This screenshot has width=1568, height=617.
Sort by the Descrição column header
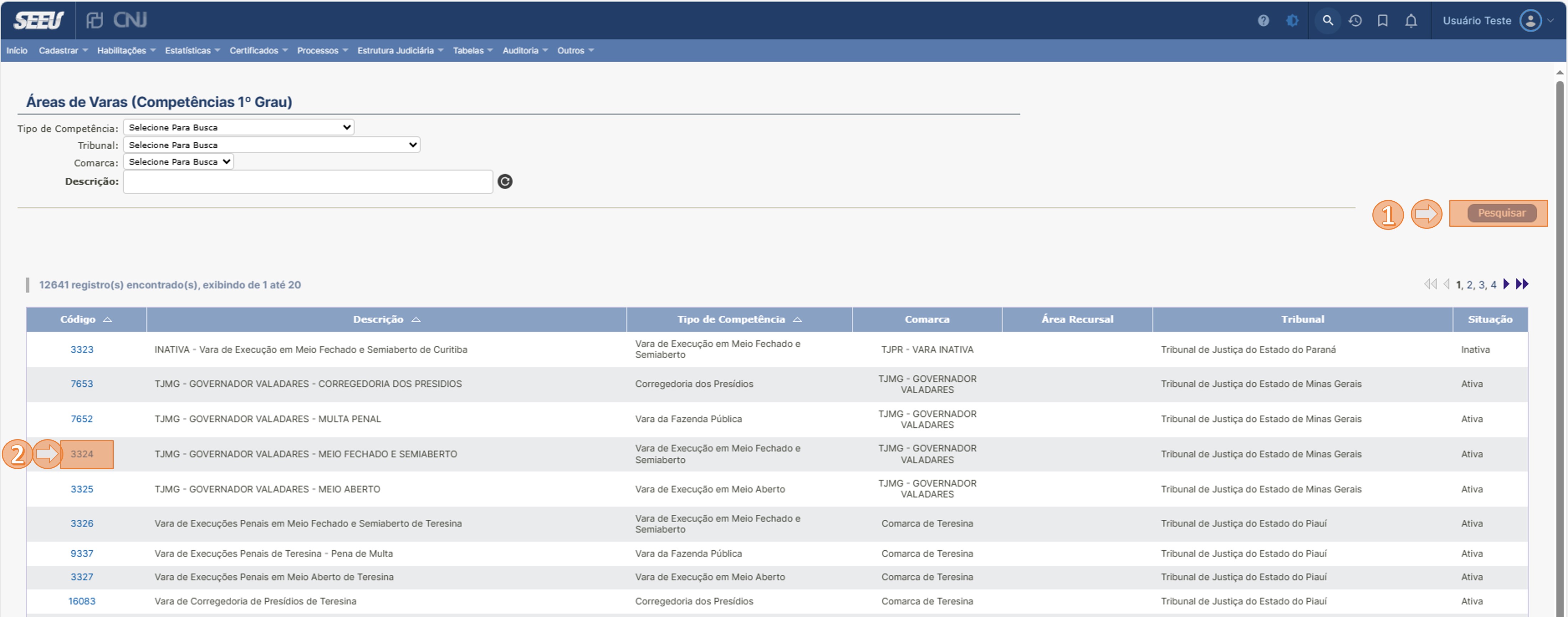387,319
